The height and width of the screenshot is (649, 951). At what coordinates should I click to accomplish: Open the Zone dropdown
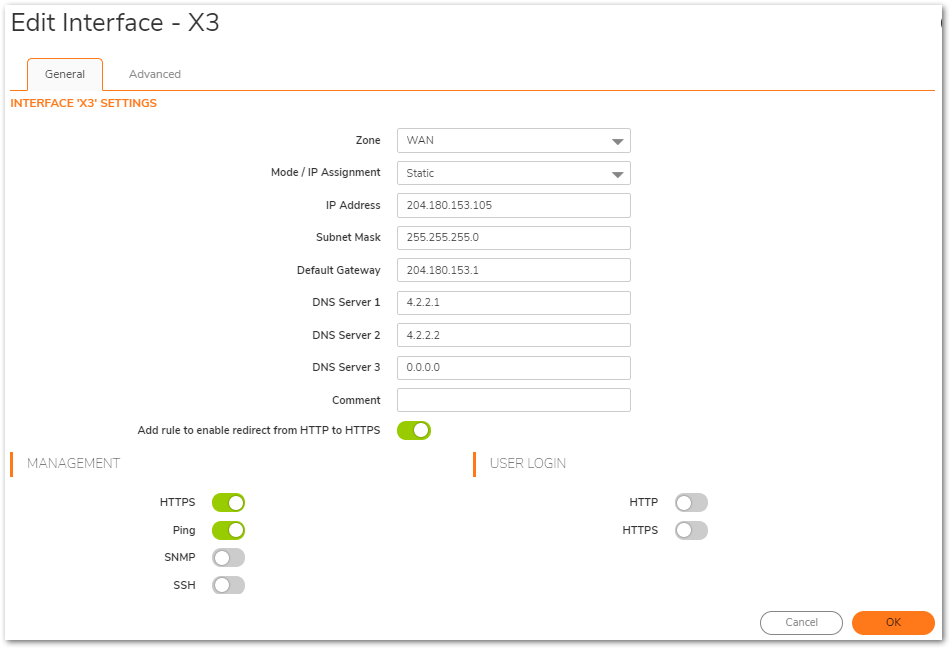click(513, 141)
